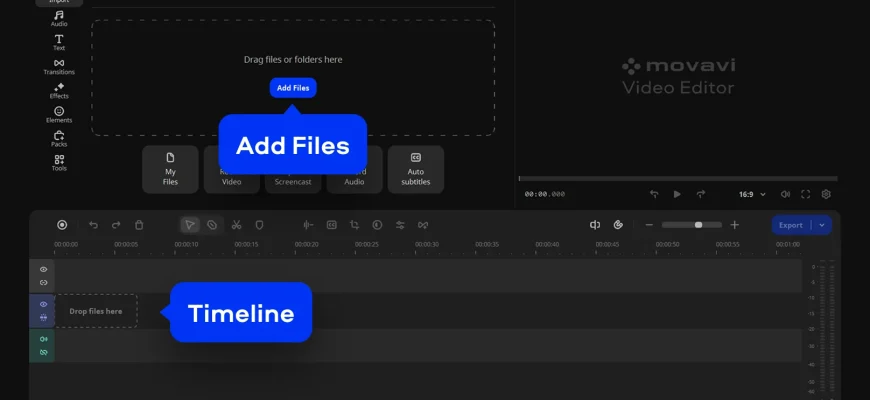Viewport: 870px width, 400px height.
Task: Open the Auto subtitles card
Action: [x=416, y=169]
